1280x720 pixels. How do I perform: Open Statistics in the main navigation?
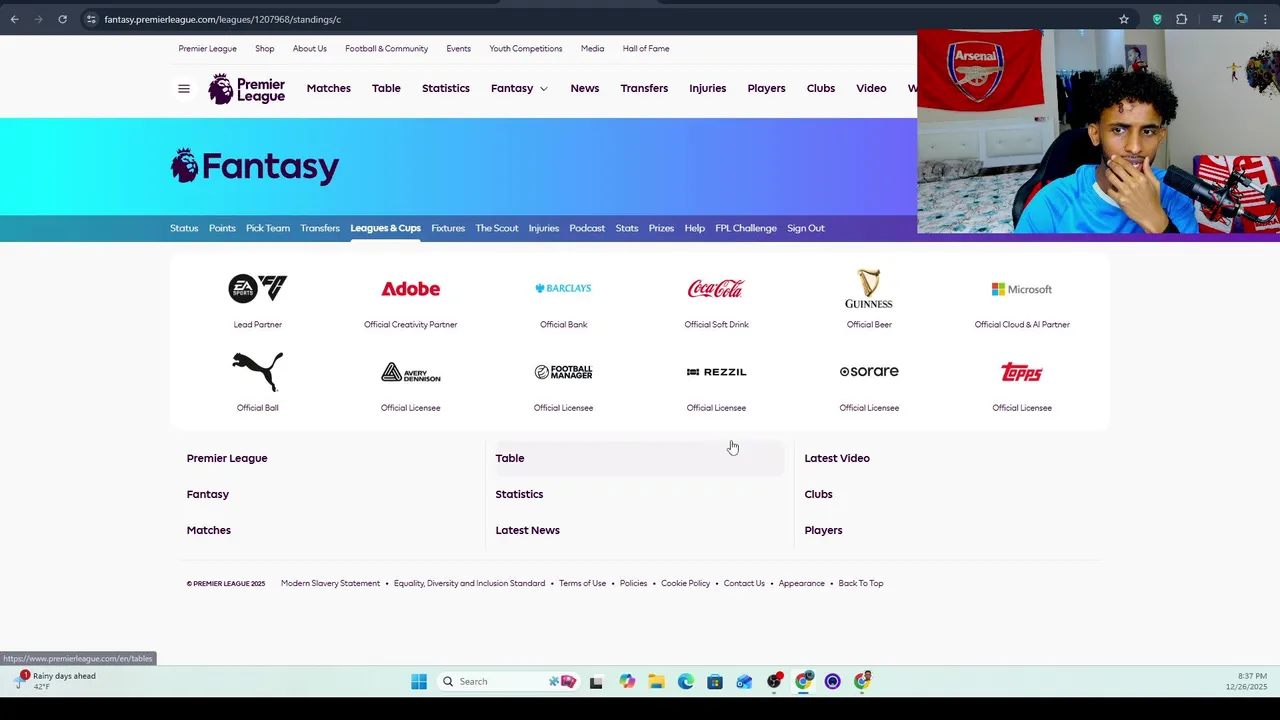pyautogui.click(x=446, y=88)
